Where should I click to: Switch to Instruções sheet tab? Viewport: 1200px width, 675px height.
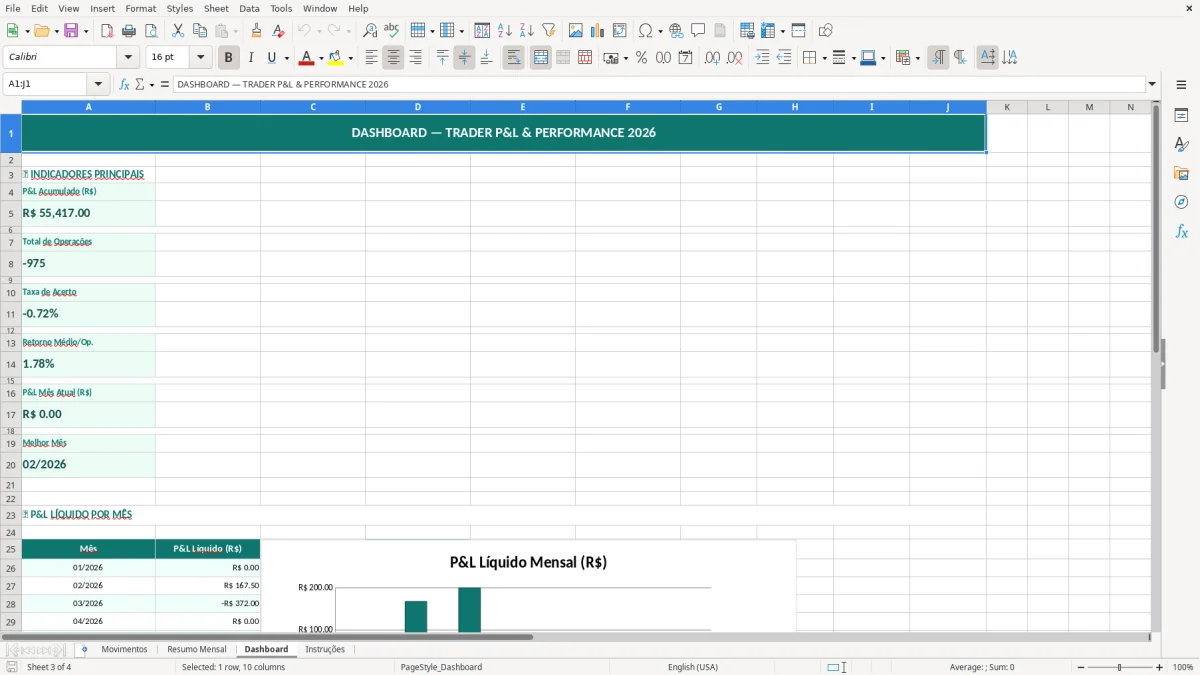(325, 650)
